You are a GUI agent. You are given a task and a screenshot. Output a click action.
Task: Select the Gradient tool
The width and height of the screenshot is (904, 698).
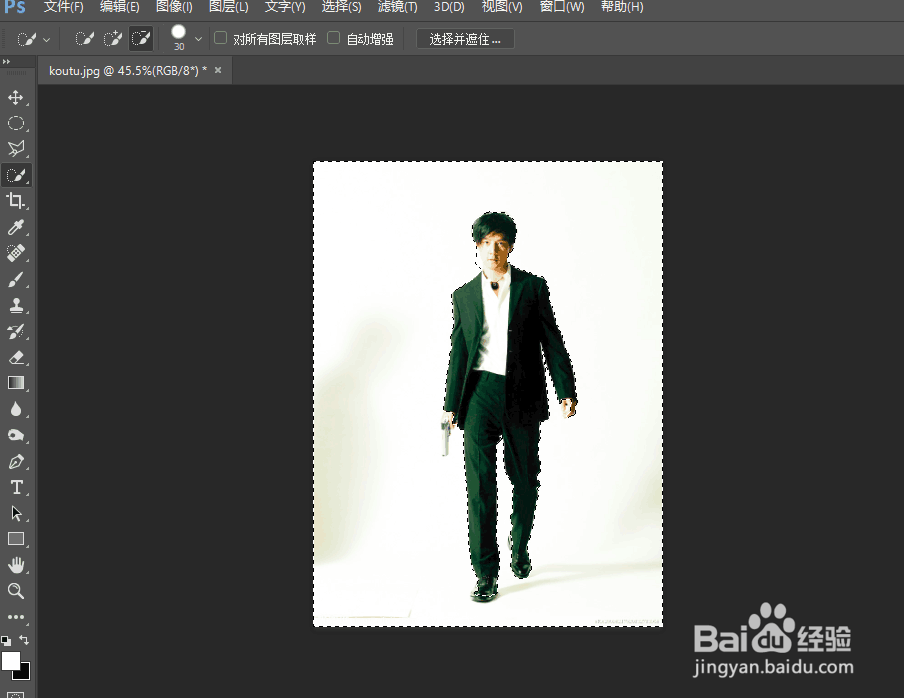tap(16, 383)
